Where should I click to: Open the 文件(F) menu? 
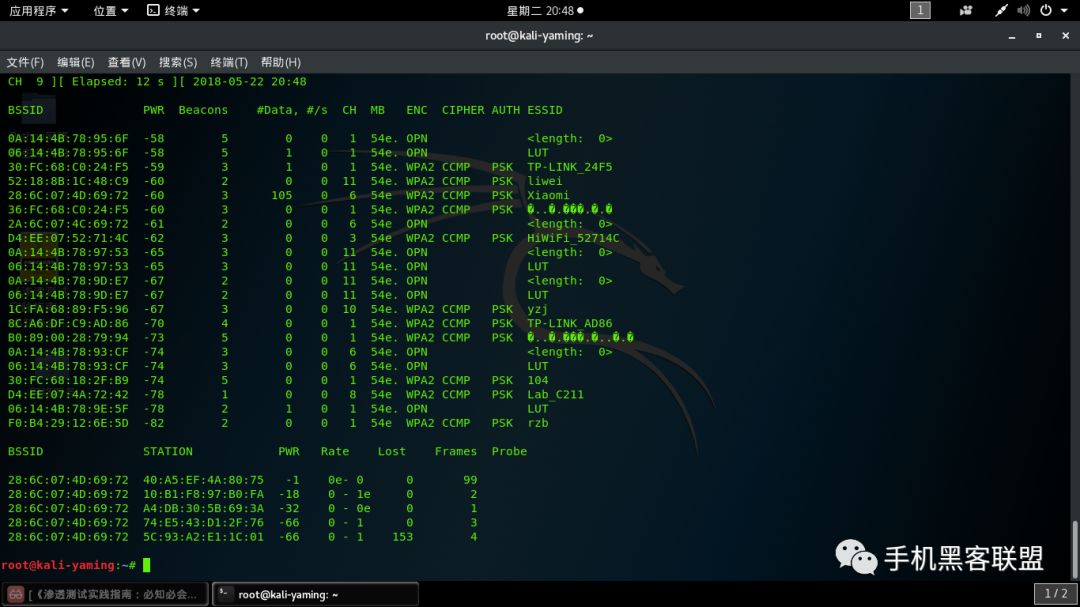[x=25, y=62]
